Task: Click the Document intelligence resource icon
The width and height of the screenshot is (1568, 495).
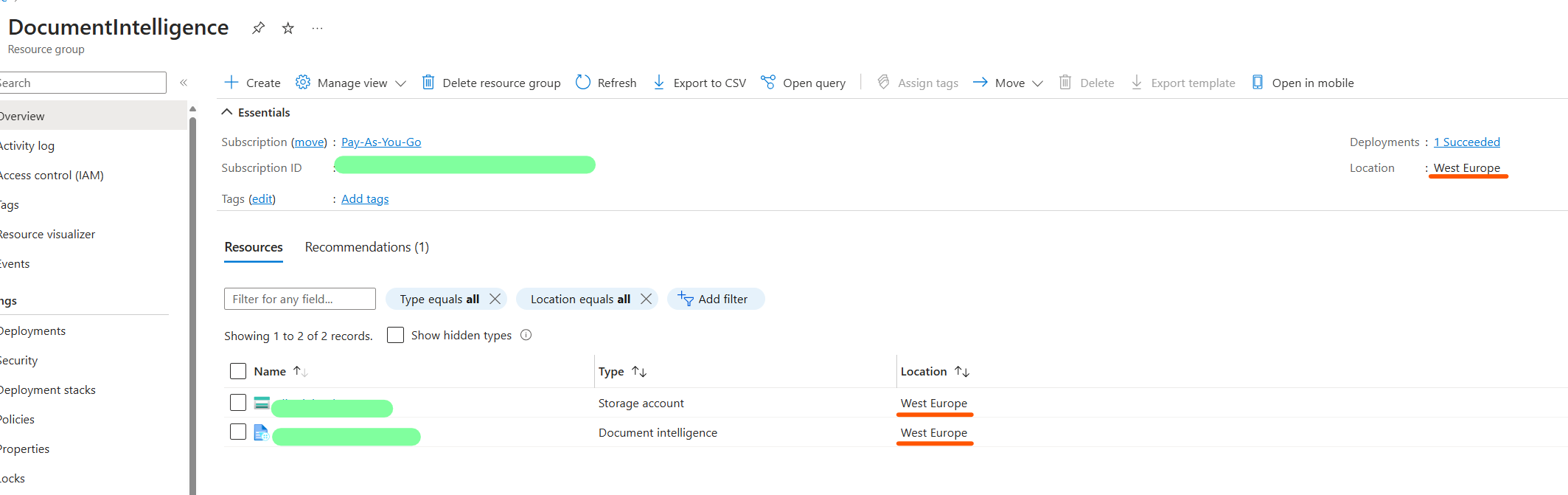Action: point(261,432)
